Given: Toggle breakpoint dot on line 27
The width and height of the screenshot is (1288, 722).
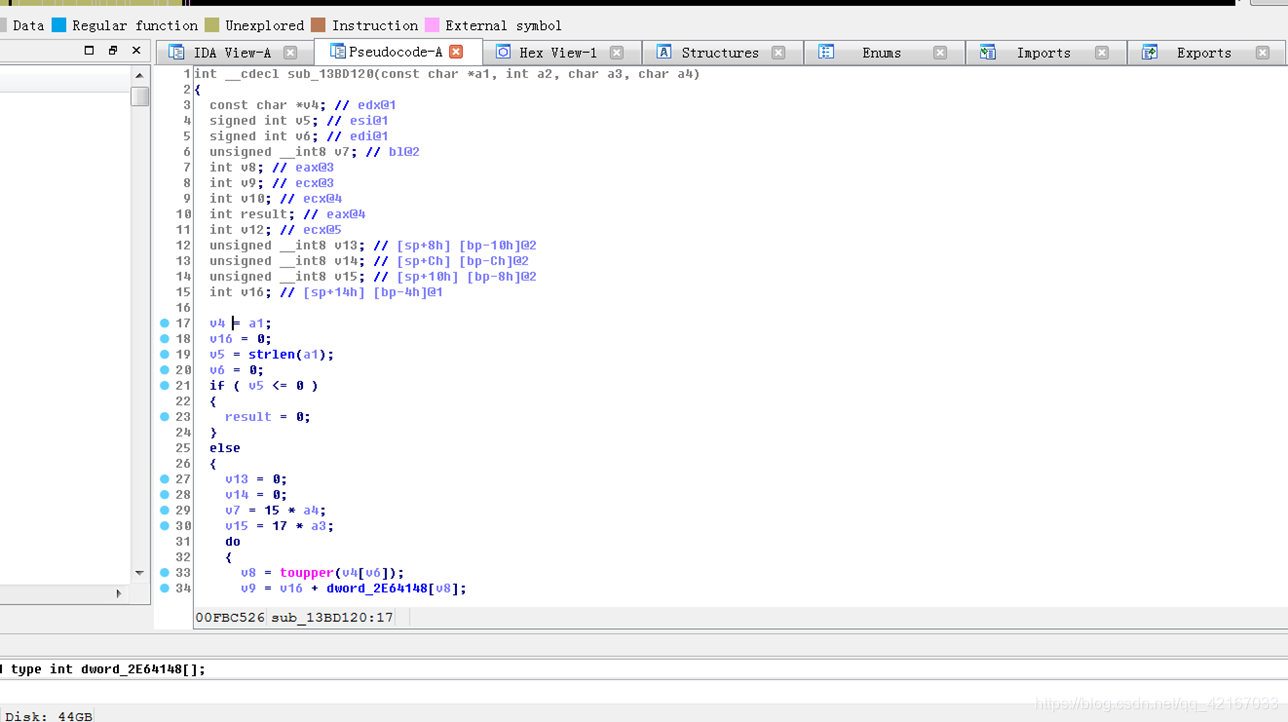Looking at the screenshot, I should 164,479.
